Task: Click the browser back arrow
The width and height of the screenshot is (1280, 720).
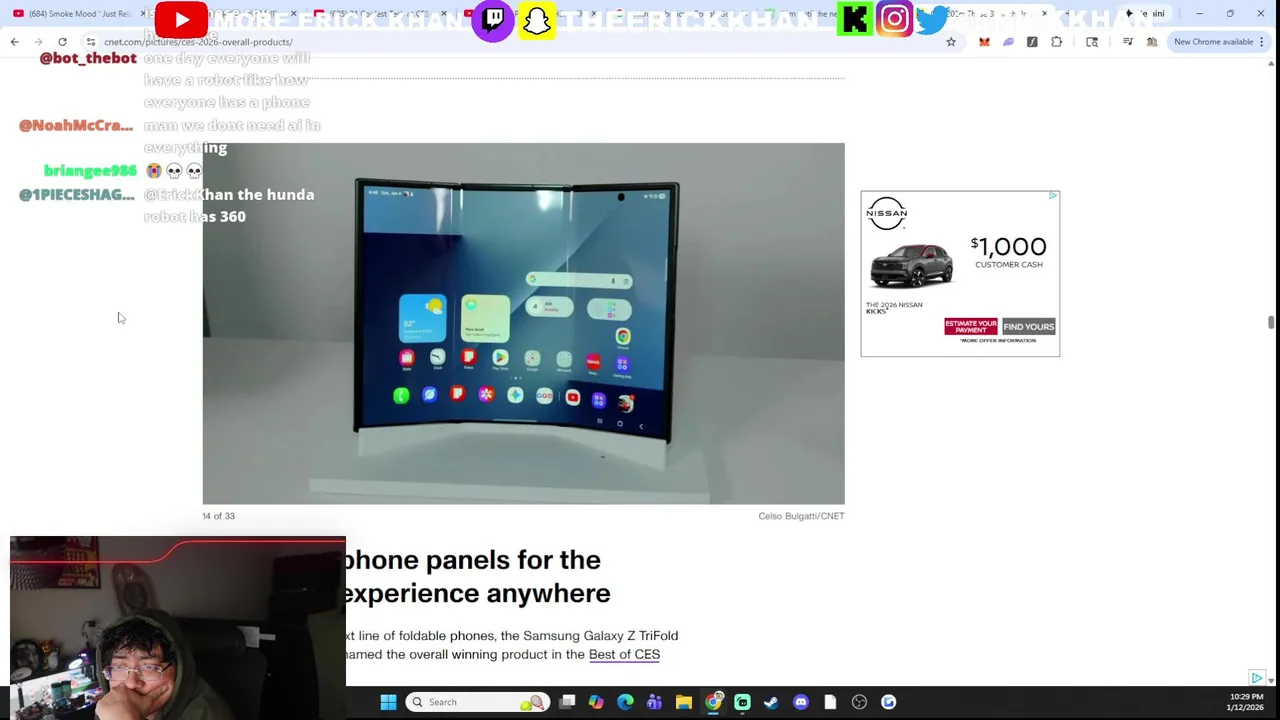Action: 14,42
